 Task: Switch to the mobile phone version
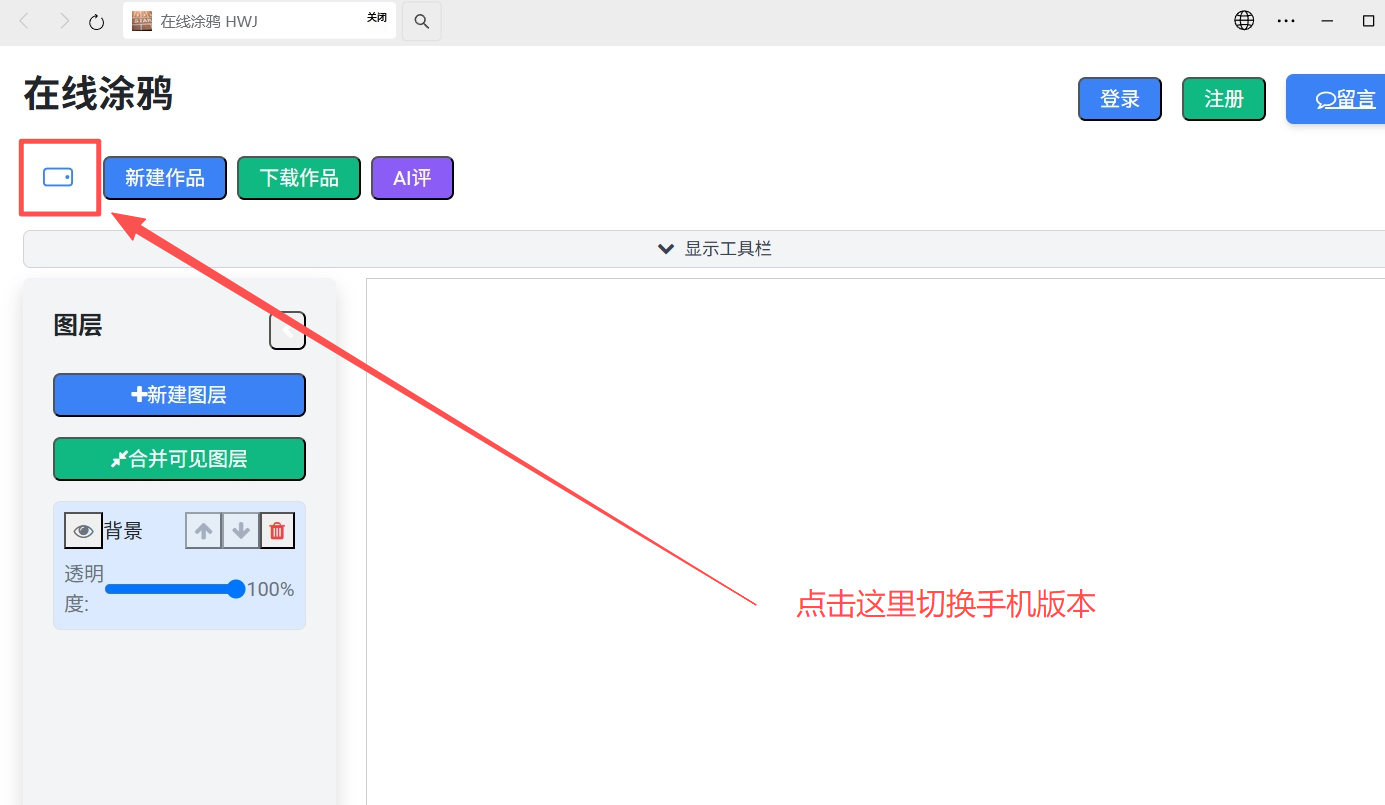click(59, 177)
